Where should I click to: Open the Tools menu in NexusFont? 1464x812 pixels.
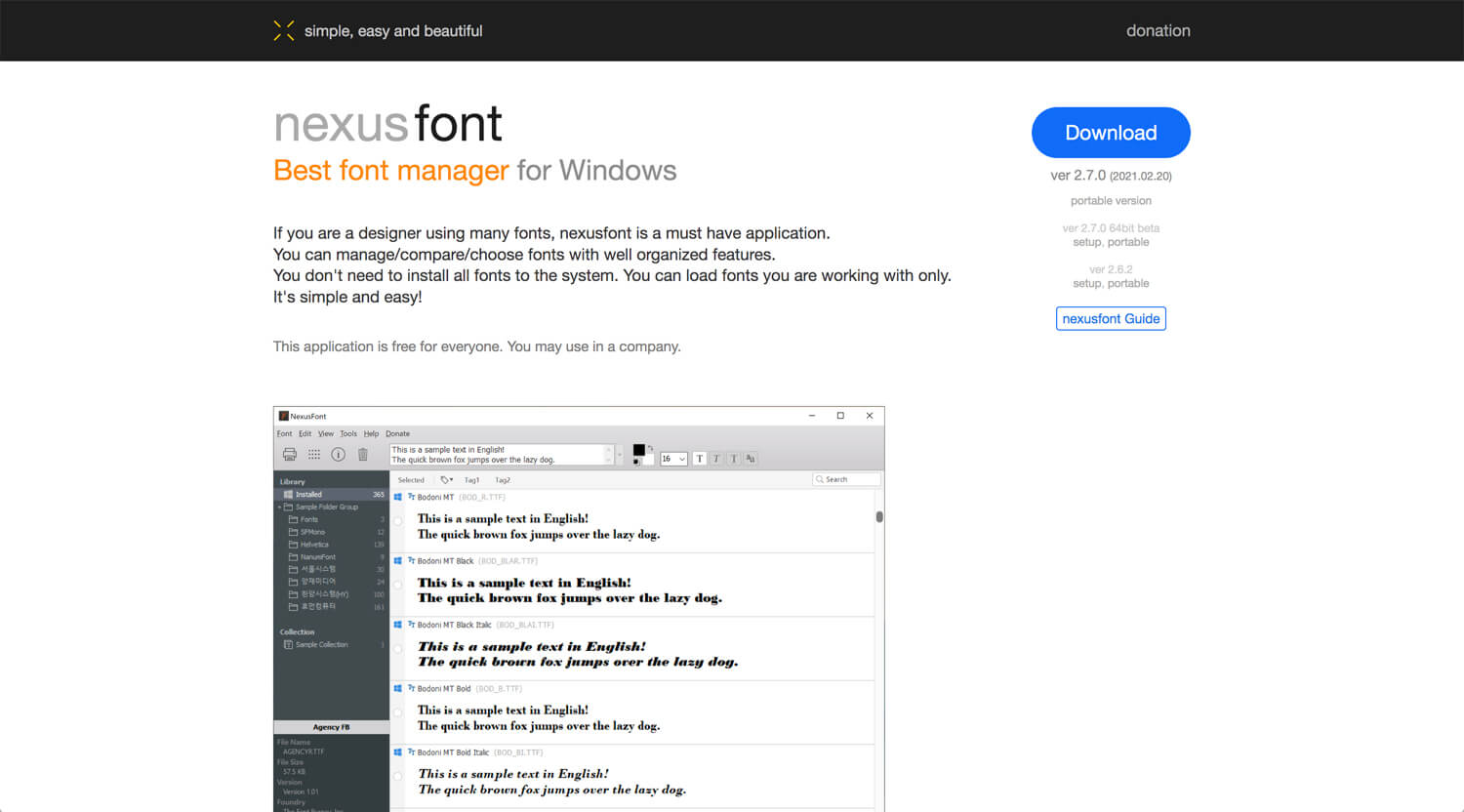[348, 433]
